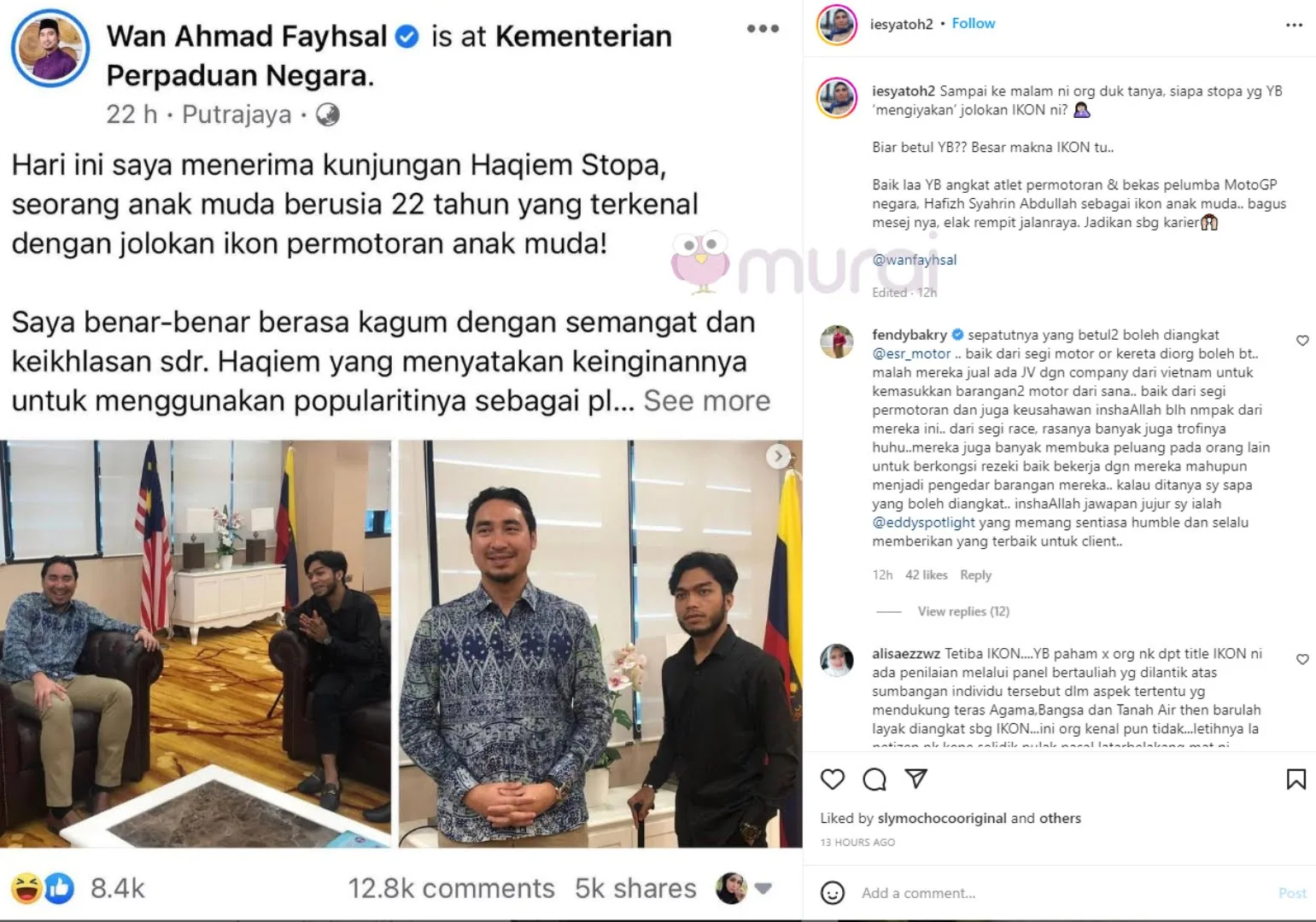The width and height of the screenshot is (1316, 922).
Task: Share the post using paper-plane icon
Action: [915, 779]
